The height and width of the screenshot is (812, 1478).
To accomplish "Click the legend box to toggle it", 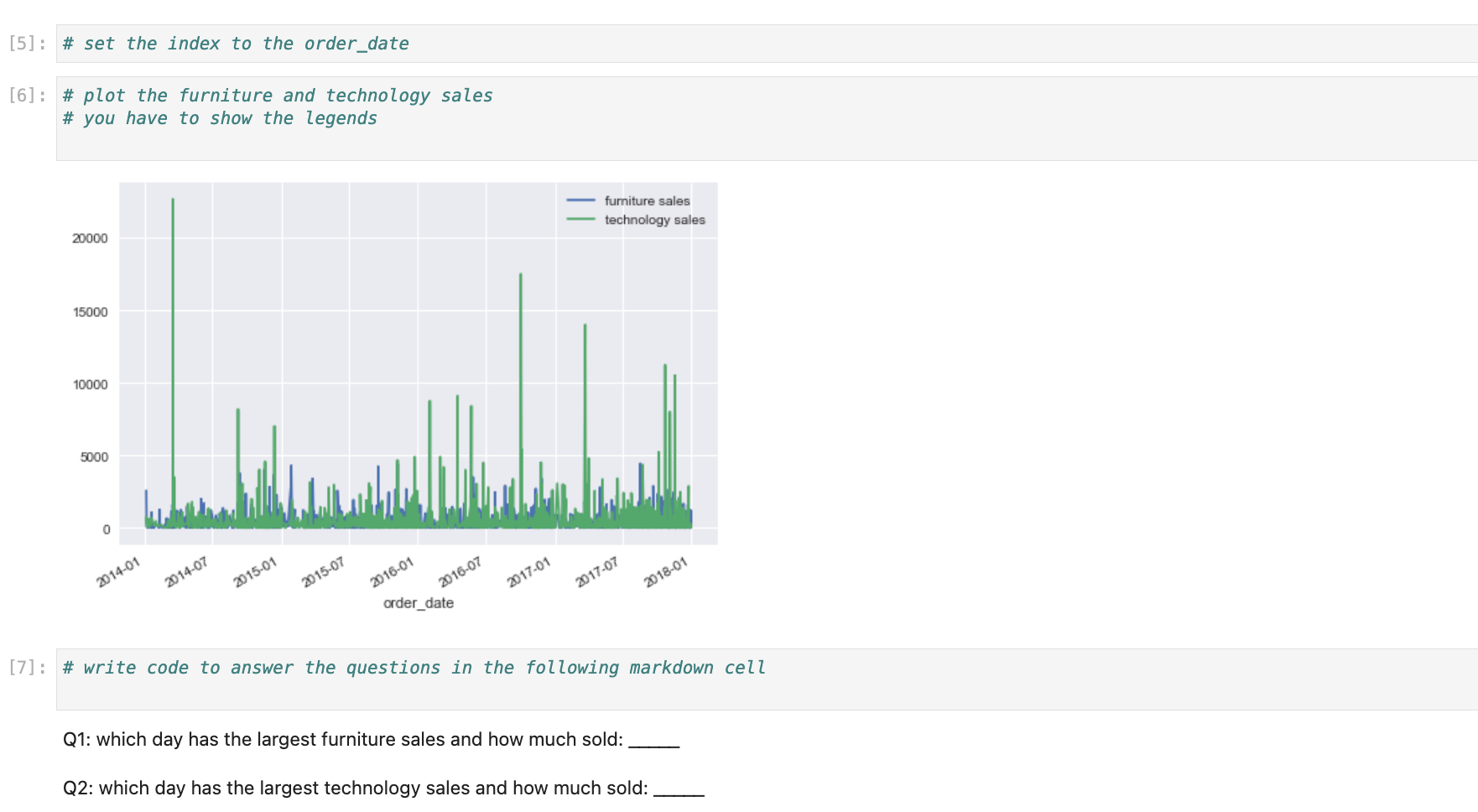I will click(638, 211).
